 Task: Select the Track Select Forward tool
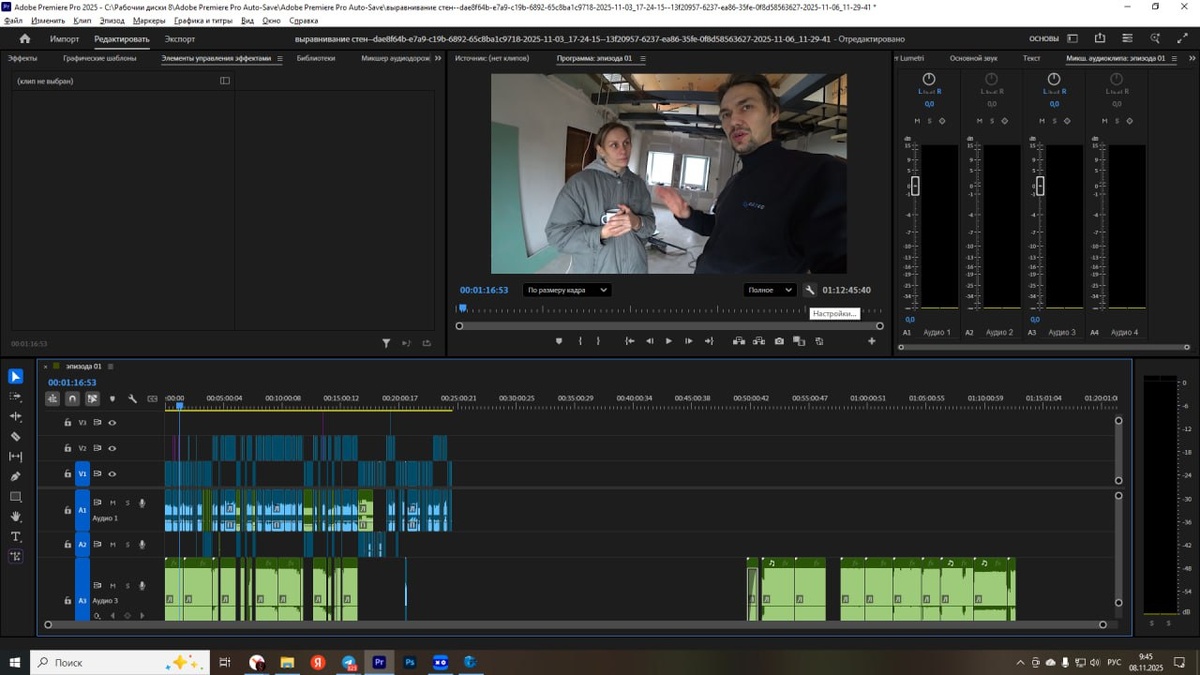tap(15, 397)
